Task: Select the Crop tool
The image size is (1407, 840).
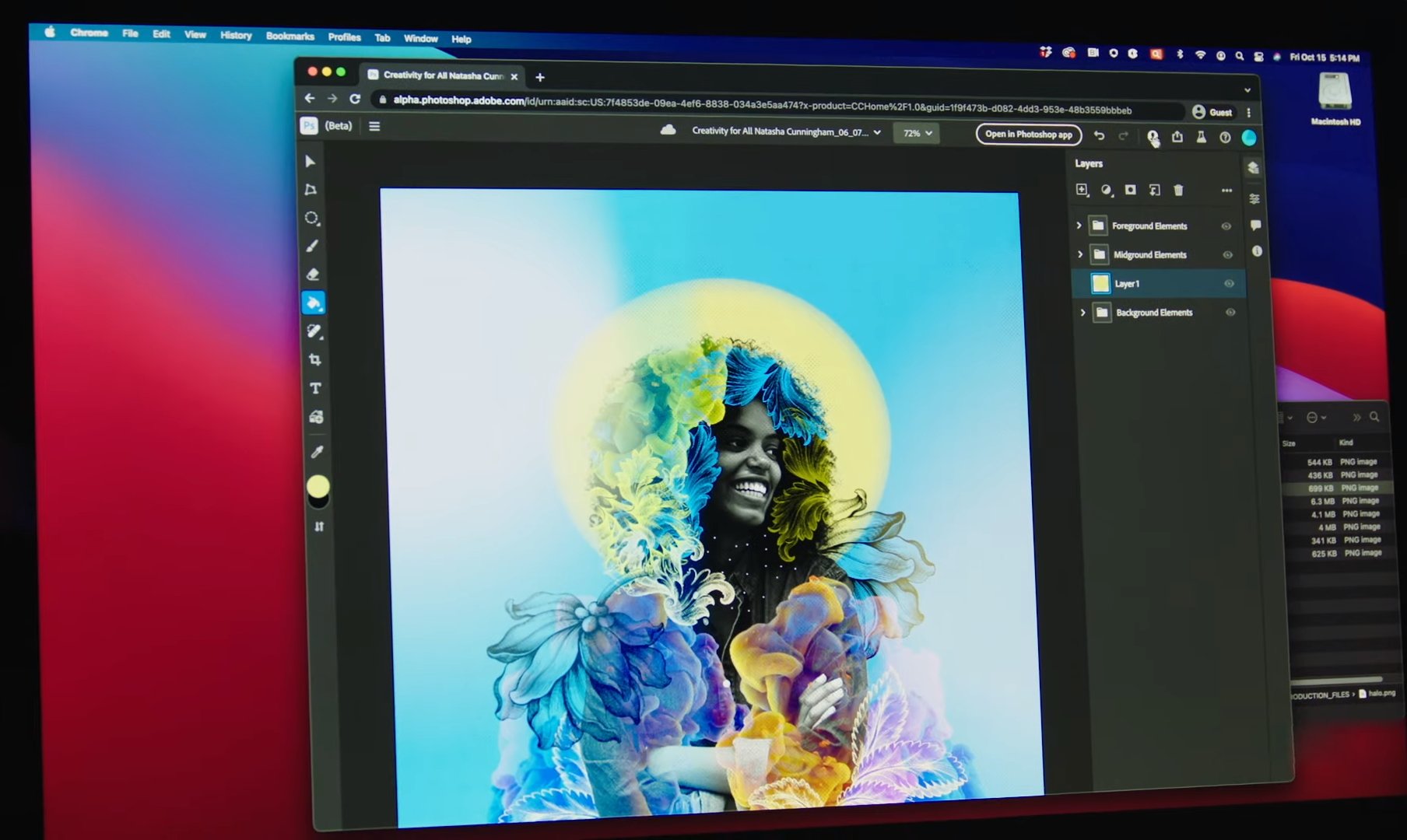Action: click(x=315, y=359)
